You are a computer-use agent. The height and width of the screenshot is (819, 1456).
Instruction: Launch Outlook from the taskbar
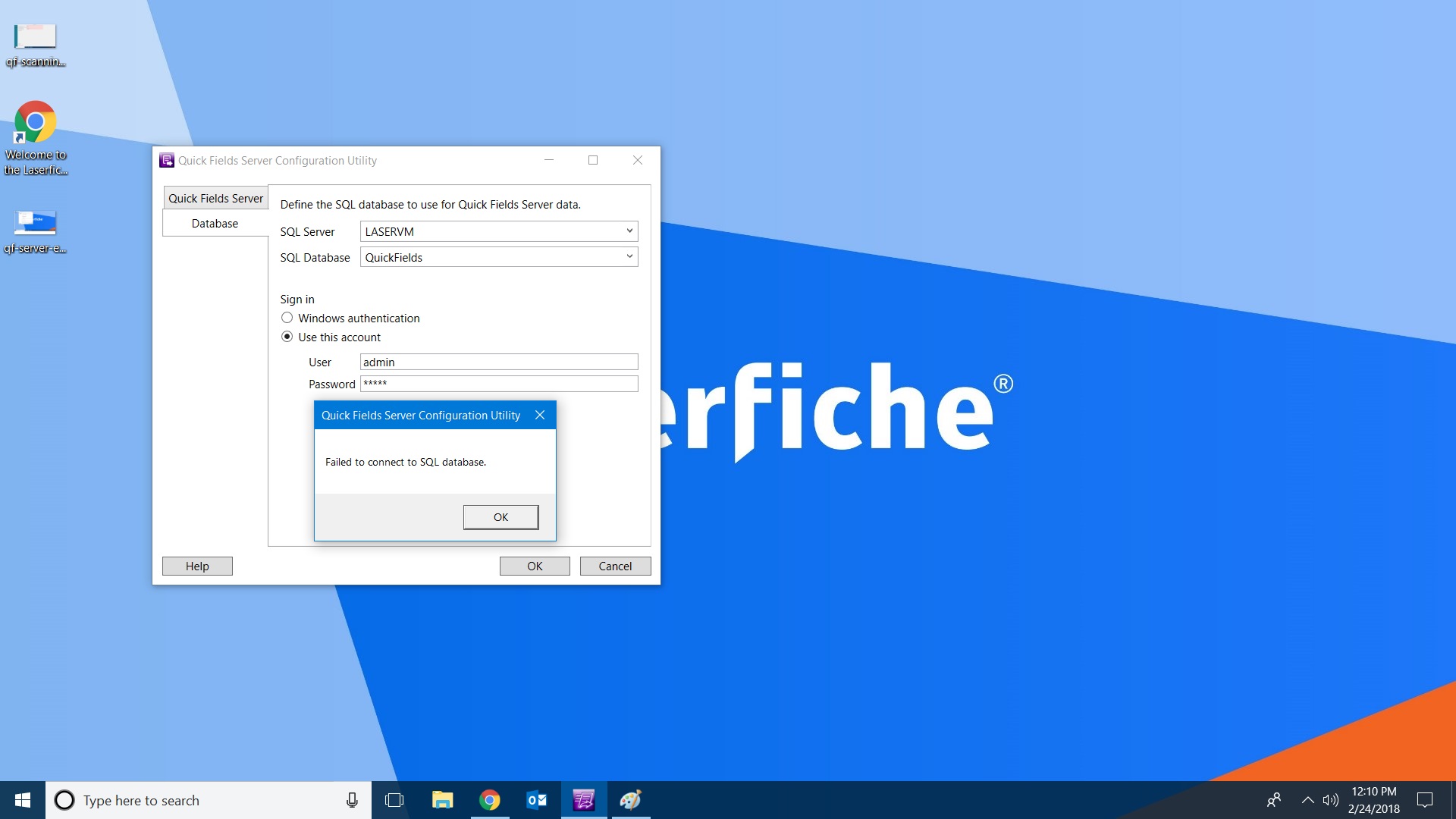click(x=536, y=800)
